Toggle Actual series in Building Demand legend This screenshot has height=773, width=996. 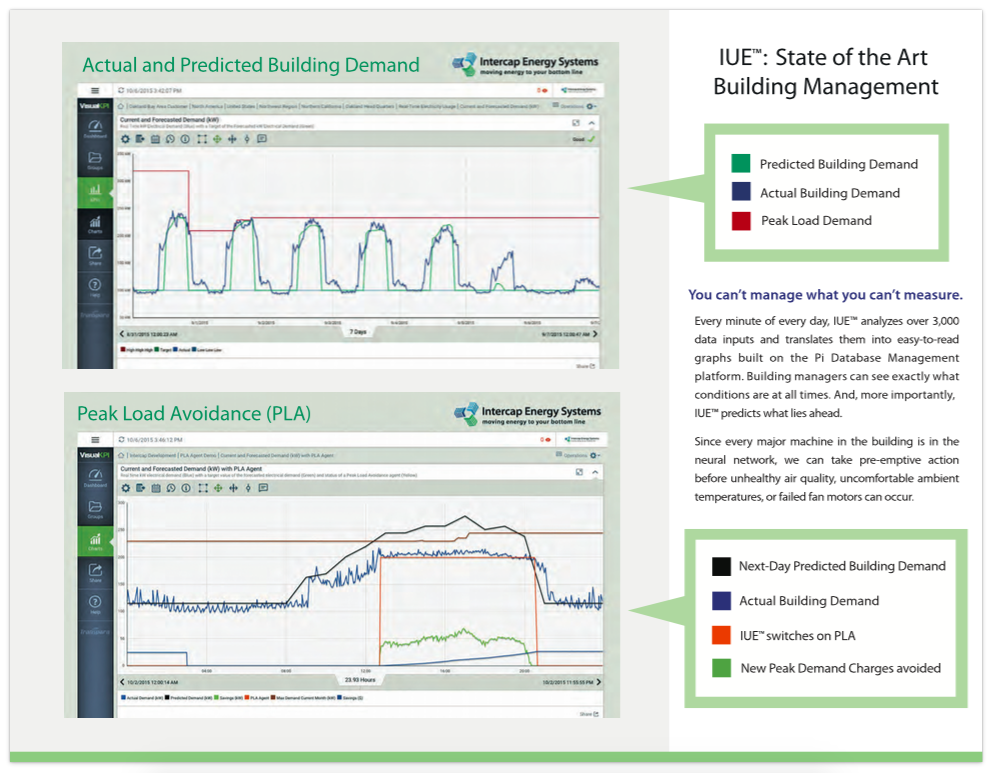[182, 349]
